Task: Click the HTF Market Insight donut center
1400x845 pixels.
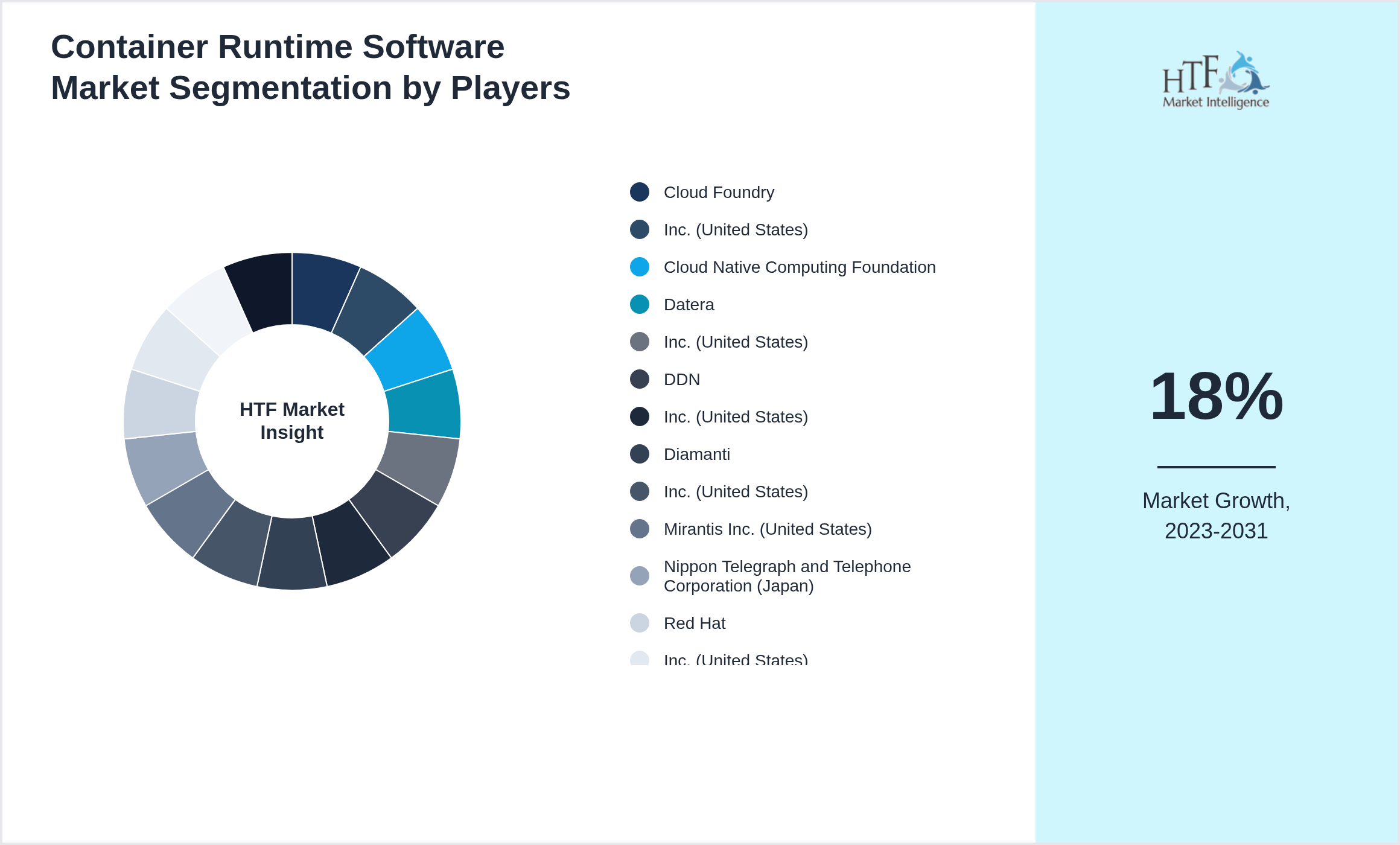Action: point(291,421)
